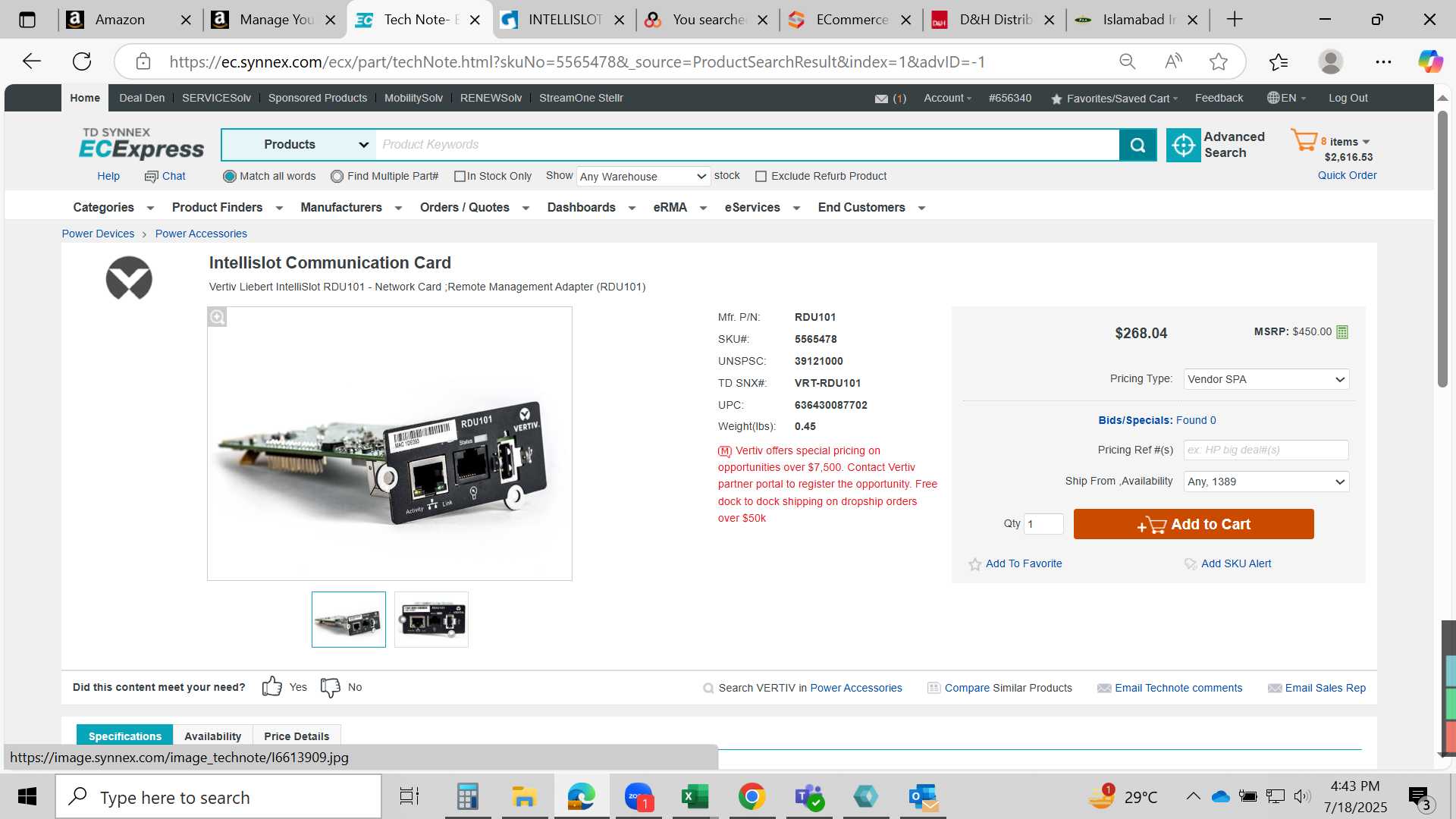Image resolution: width=1456 pixels, height=819 pixels.
Task: Click the magnifier search button beside Product Keywords
Action: pos(1137,145)
